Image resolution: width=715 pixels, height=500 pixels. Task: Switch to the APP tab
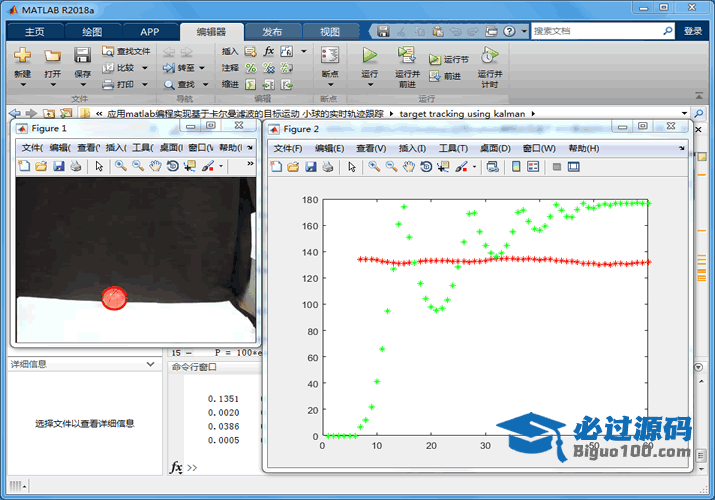pyautogui.click(x=150, y=32)
